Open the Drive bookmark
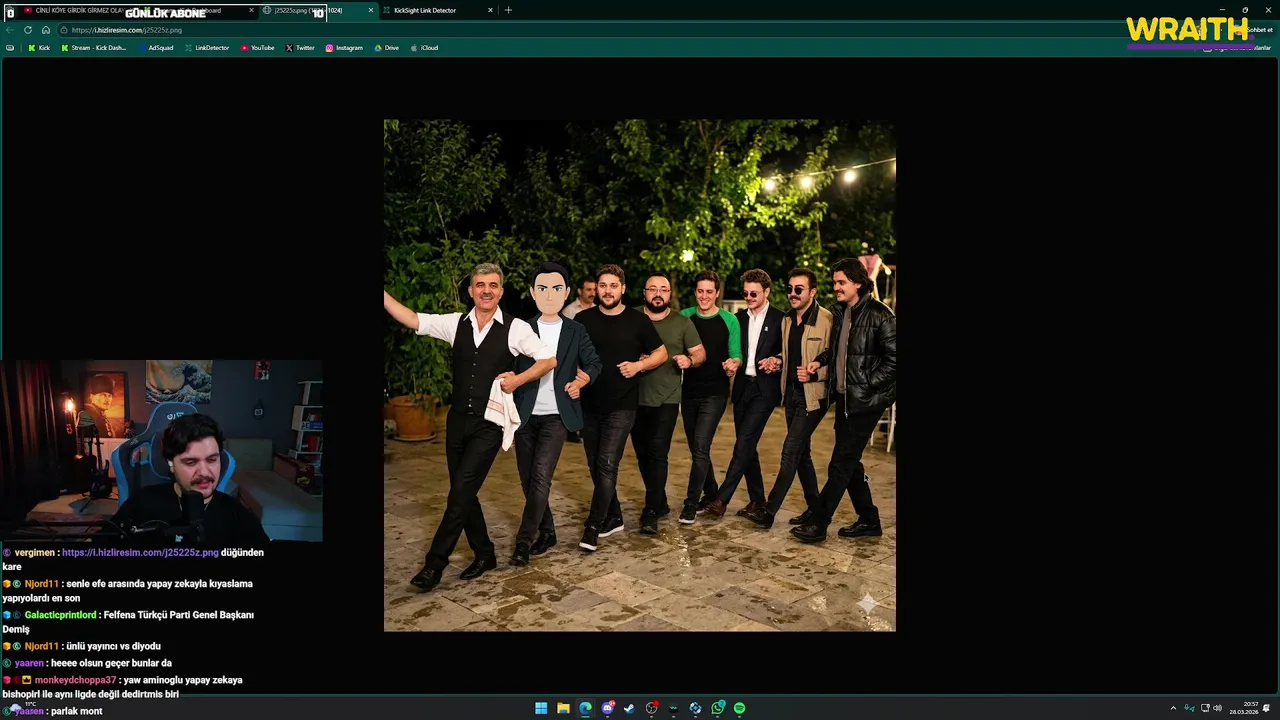The image size is (1280, 720). coord(386,47)
